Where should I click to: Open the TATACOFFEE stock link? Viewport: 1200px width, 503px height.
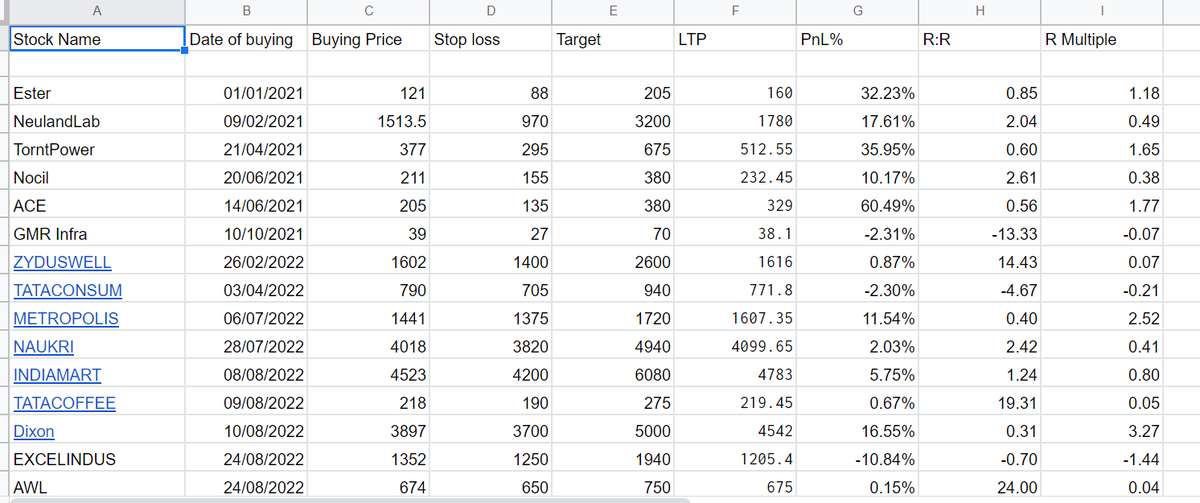(64, 404)
